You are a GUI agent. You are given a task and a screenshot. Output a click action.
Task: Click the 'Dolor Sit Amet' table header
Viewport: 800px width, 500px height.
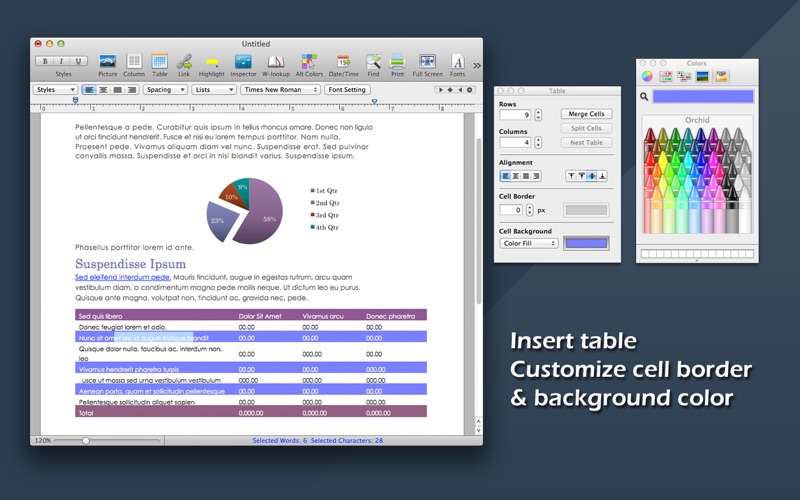click(260, 316)
